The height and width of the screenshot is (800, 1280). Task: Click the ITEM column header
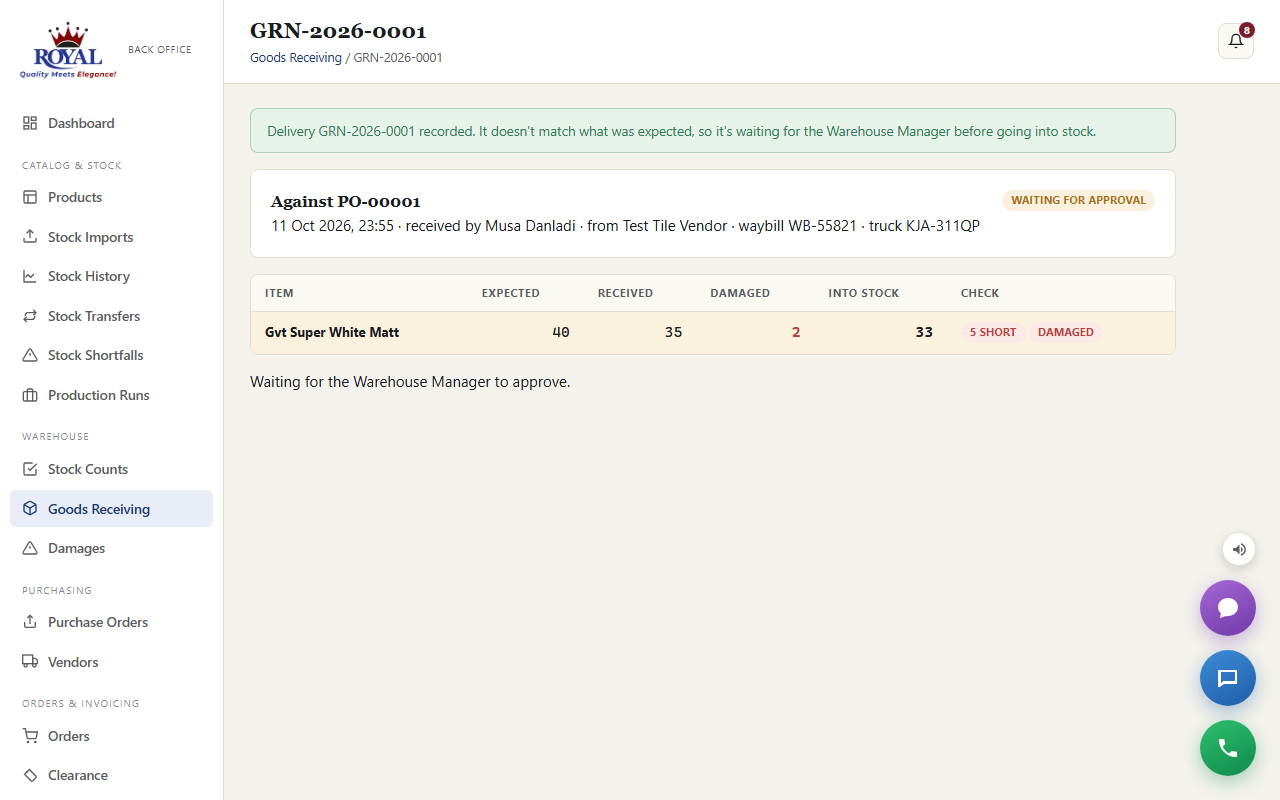[x=279, y=293]
